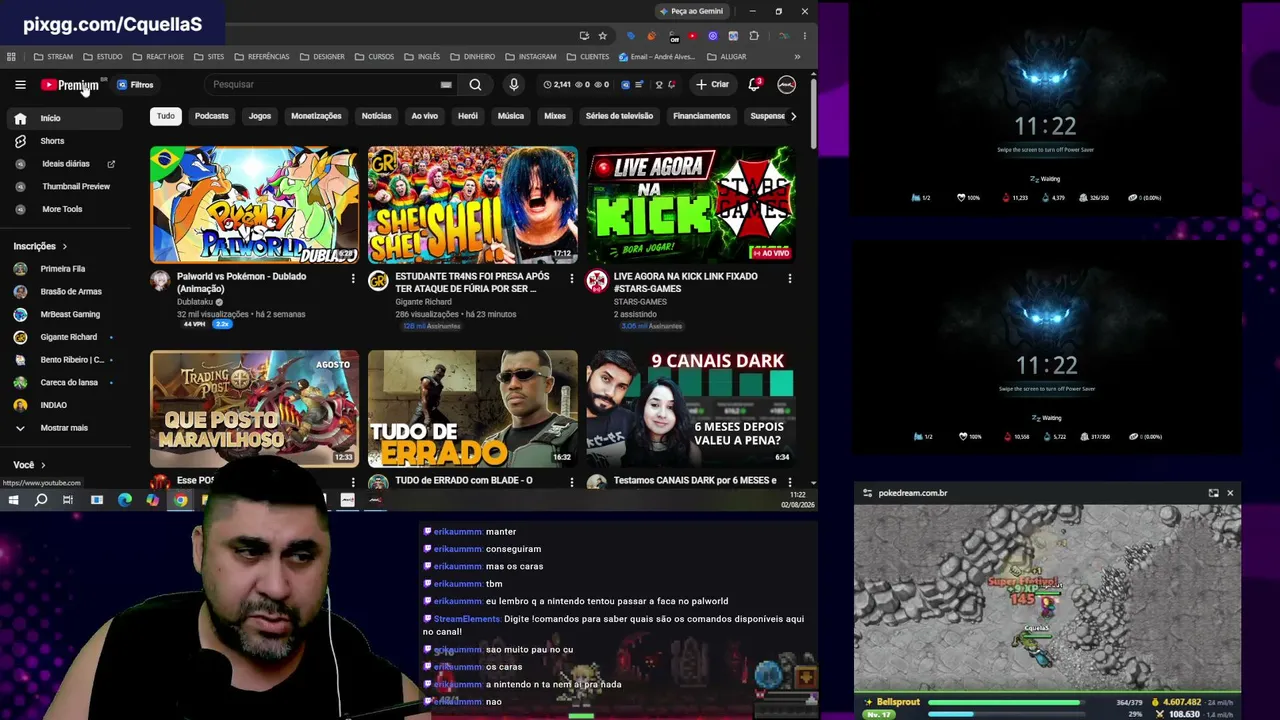
Task: Launch Microsoft Edge from the taskbar
Action: (x=125, y=499)
